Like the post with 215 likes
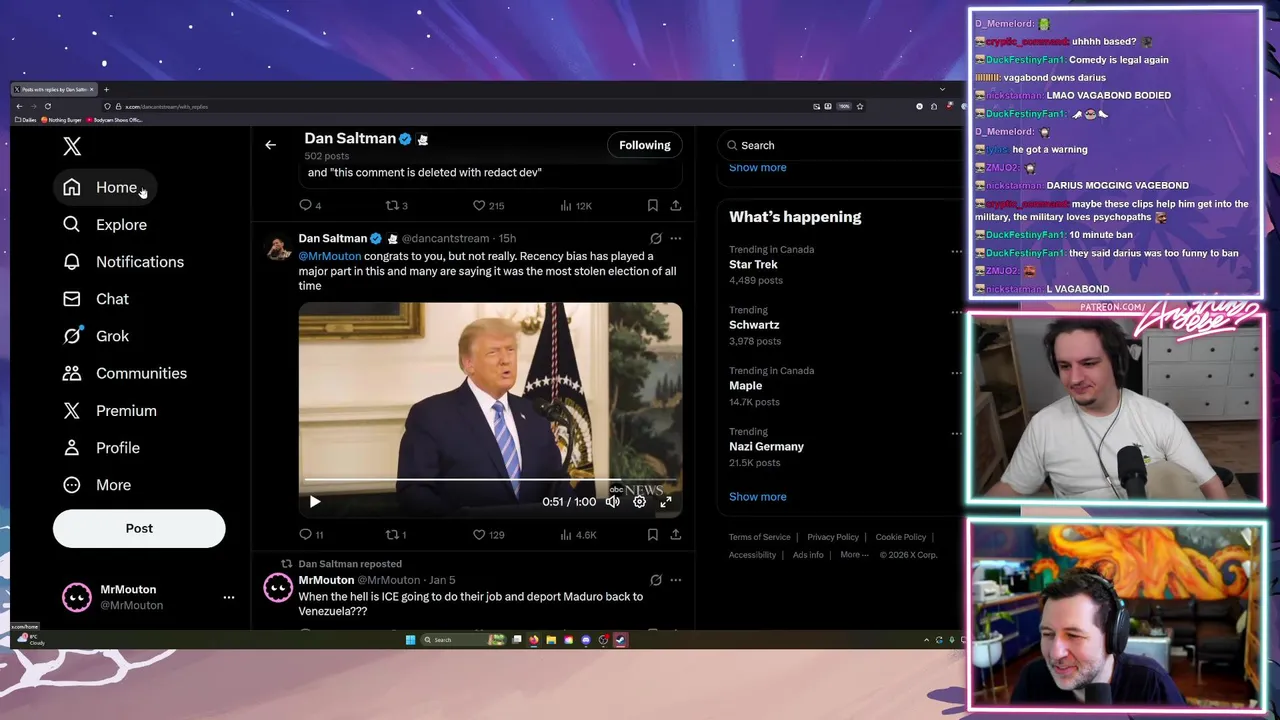 pos(488,205)
